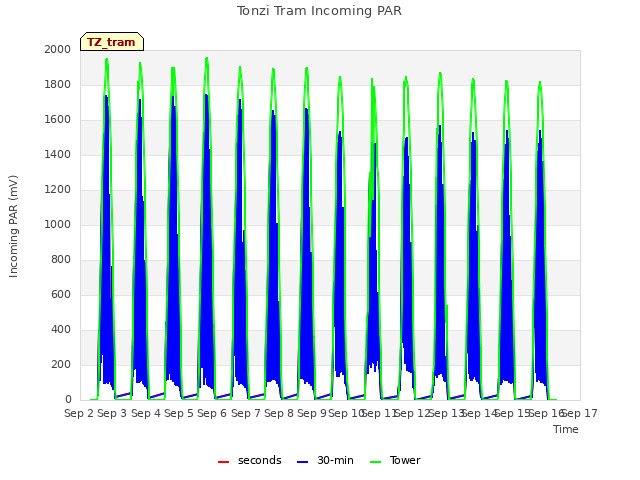Click the 'Sep 9' x-axis tick label
Image resolution: width=640 pixels, height=480 pixels.
click(x=312, y=413)
